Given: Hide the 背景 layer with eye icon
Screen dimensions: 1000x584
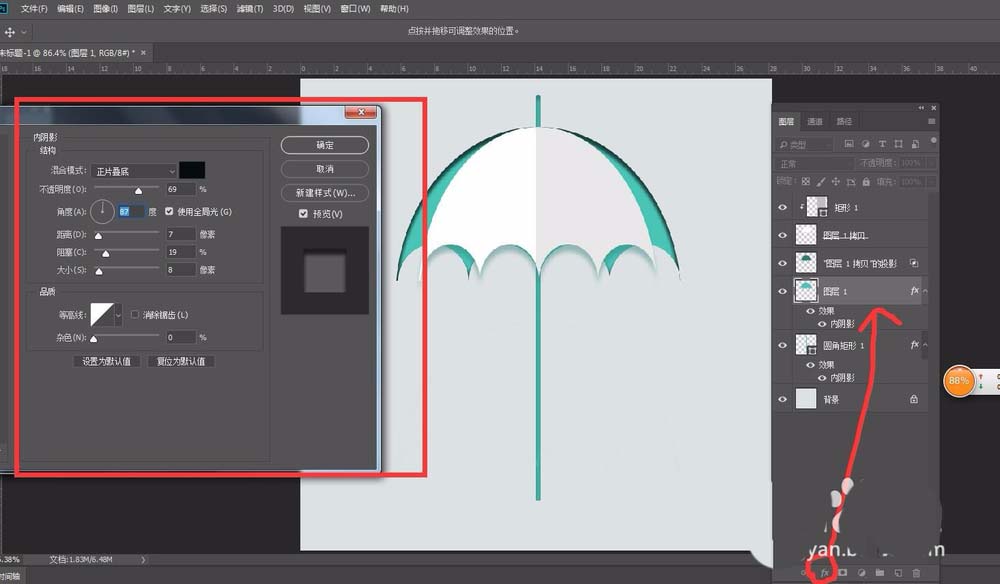Looking at the screenshot, I should click(783, 398).
